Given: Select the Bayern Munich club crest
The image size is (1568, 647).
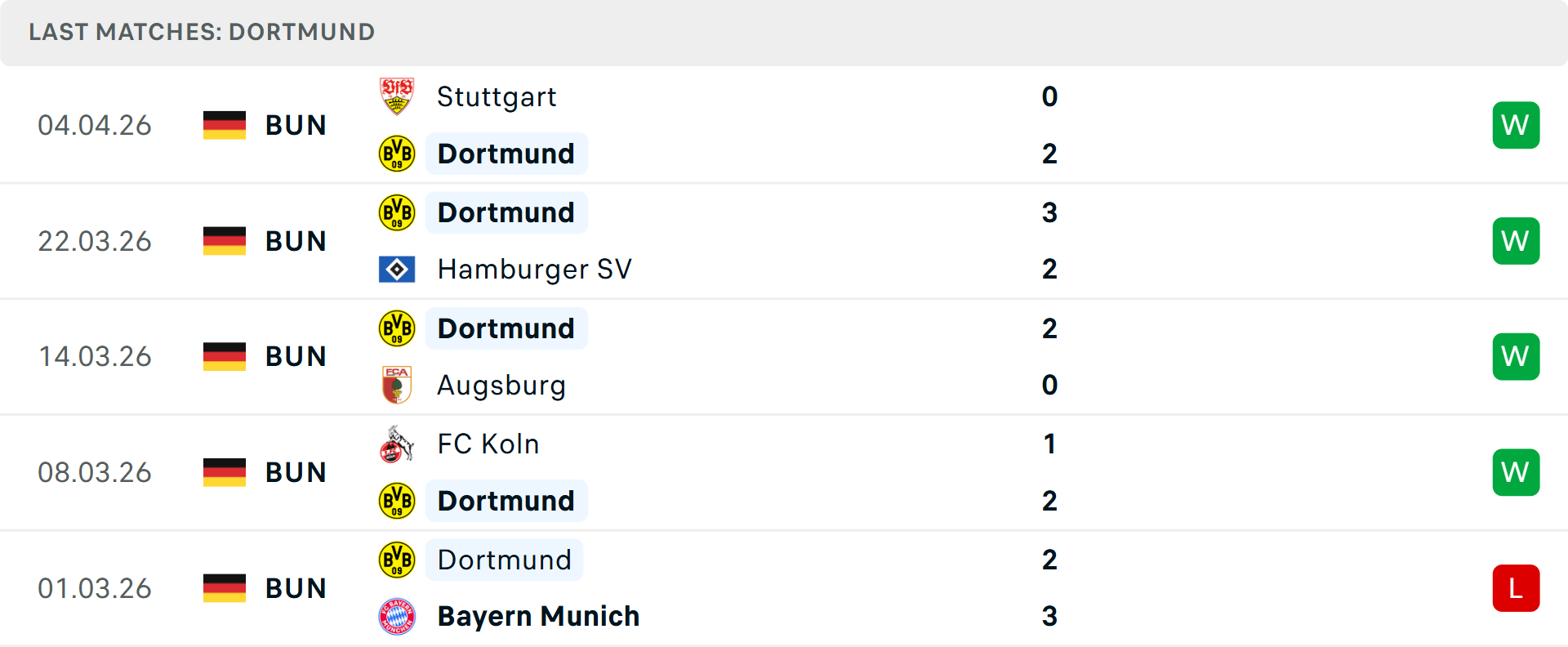Looking at the screenshot, I should click(x=397, y=617).
